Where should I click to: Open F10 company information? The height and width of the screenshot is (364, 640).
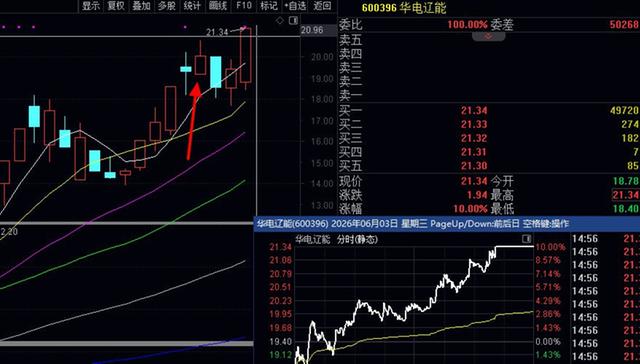point(244,6)
